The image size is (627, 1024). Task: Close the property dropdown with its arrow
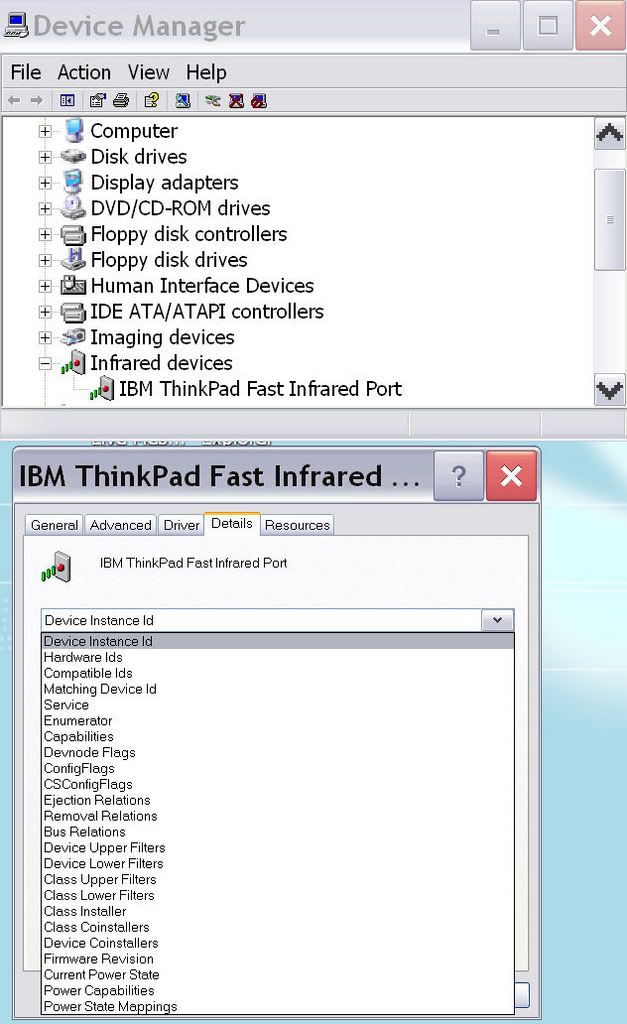(x=497, y=620)
